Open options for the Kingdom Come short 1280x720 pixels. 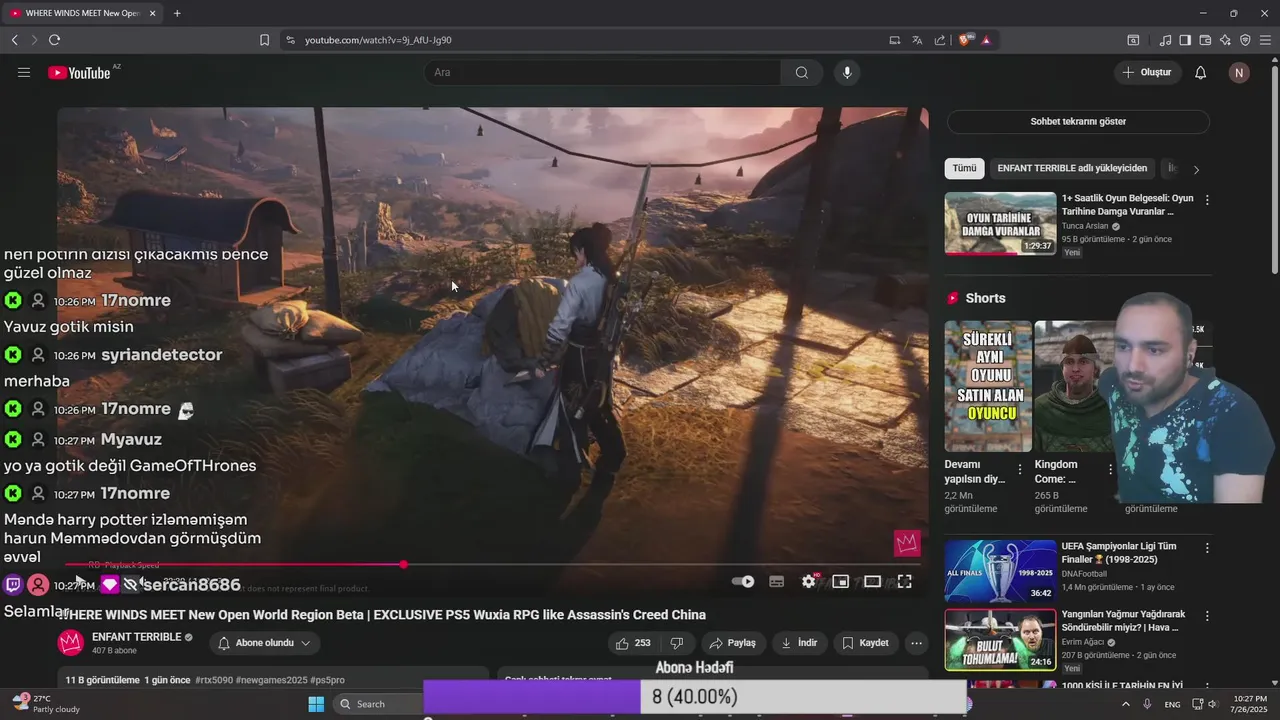click(1110, 469)
